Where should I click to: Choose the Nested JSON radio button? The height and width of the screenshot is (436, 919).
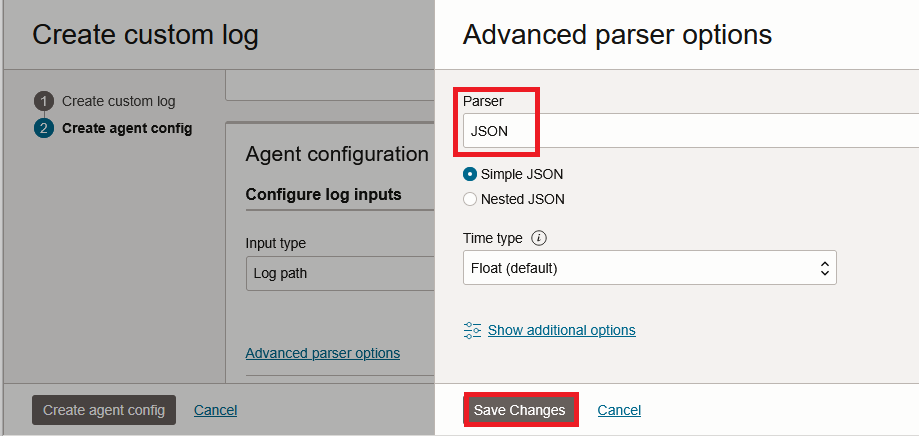470,199
